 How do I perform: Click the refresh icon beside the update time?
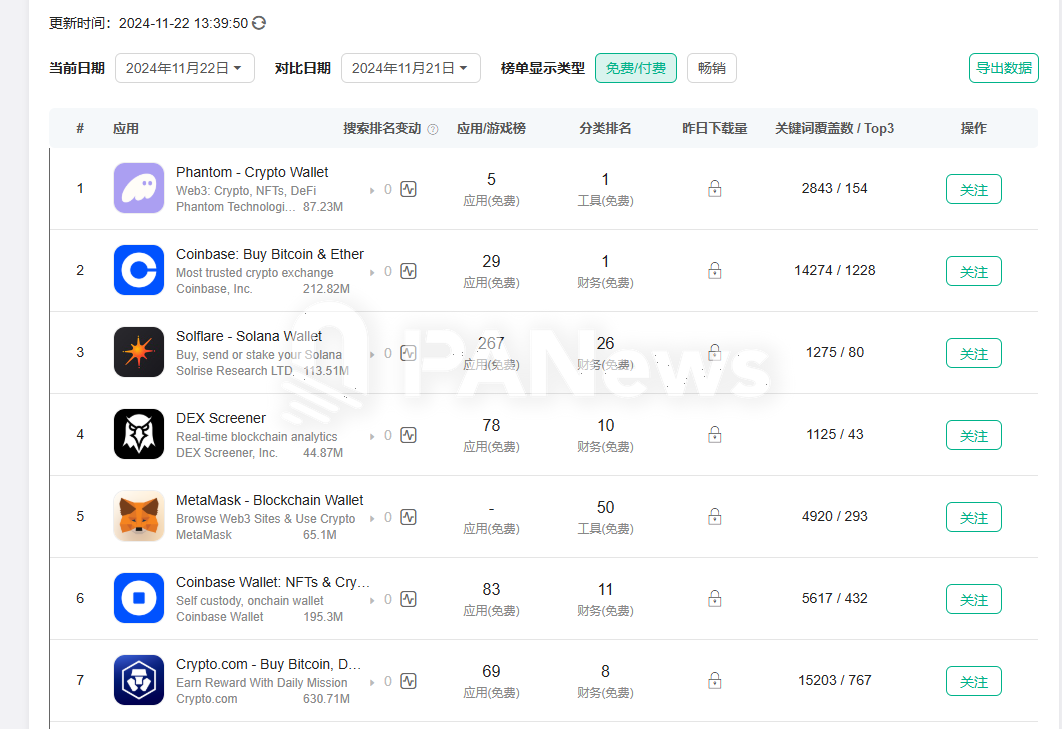[258, 22]
